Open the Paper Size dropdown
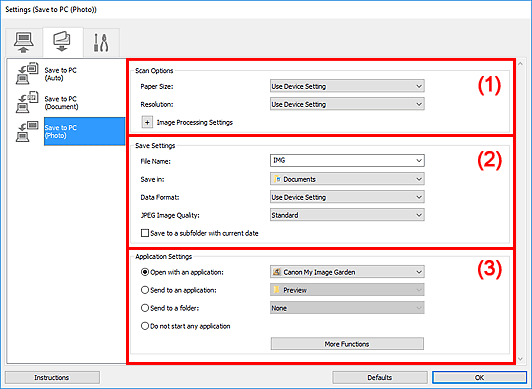Viewport: 532px width, 389px height. (x=347, y=86)
